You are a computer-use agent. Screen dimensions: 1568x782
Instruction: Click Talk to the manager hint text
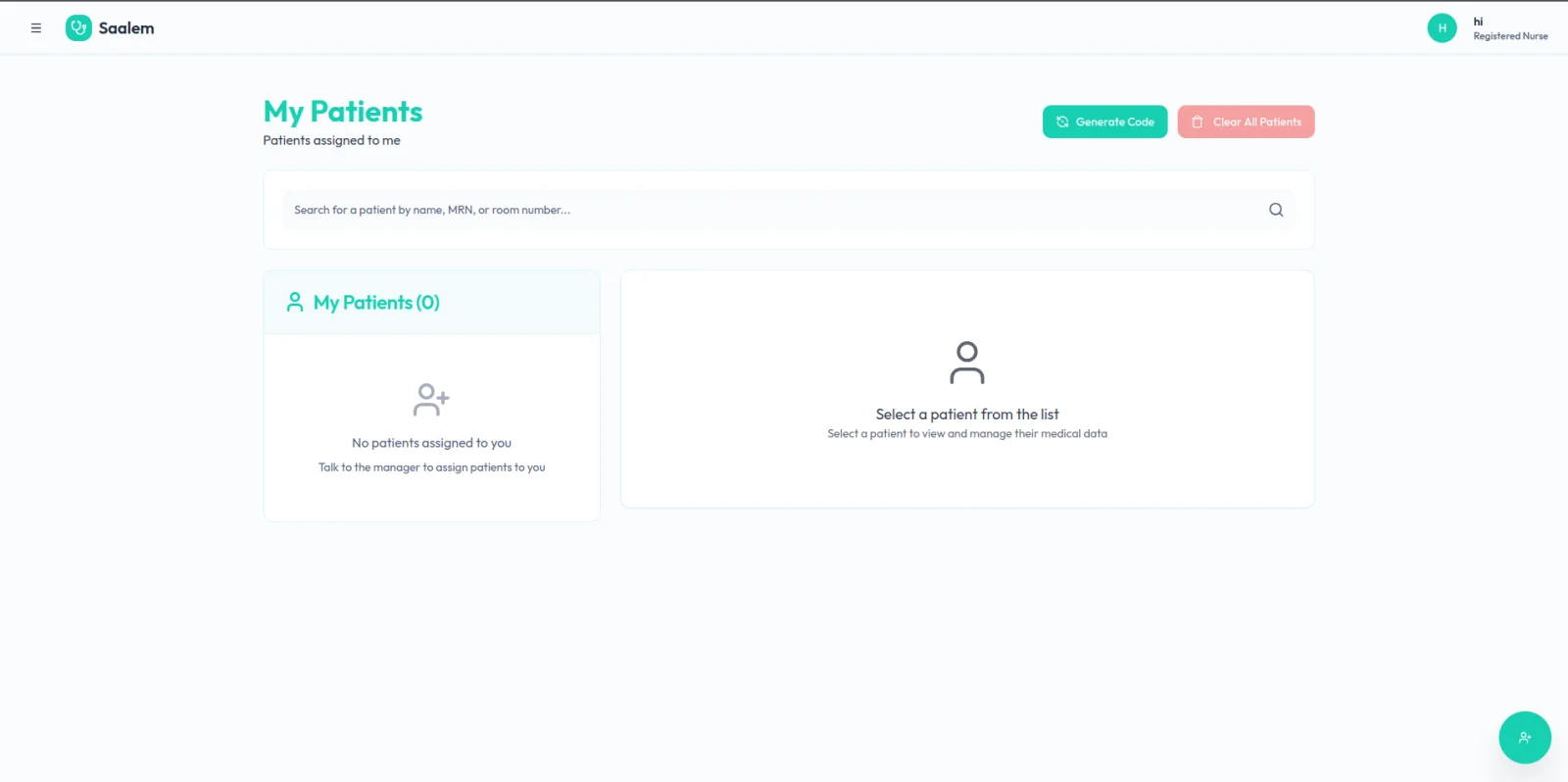[431, 467]
